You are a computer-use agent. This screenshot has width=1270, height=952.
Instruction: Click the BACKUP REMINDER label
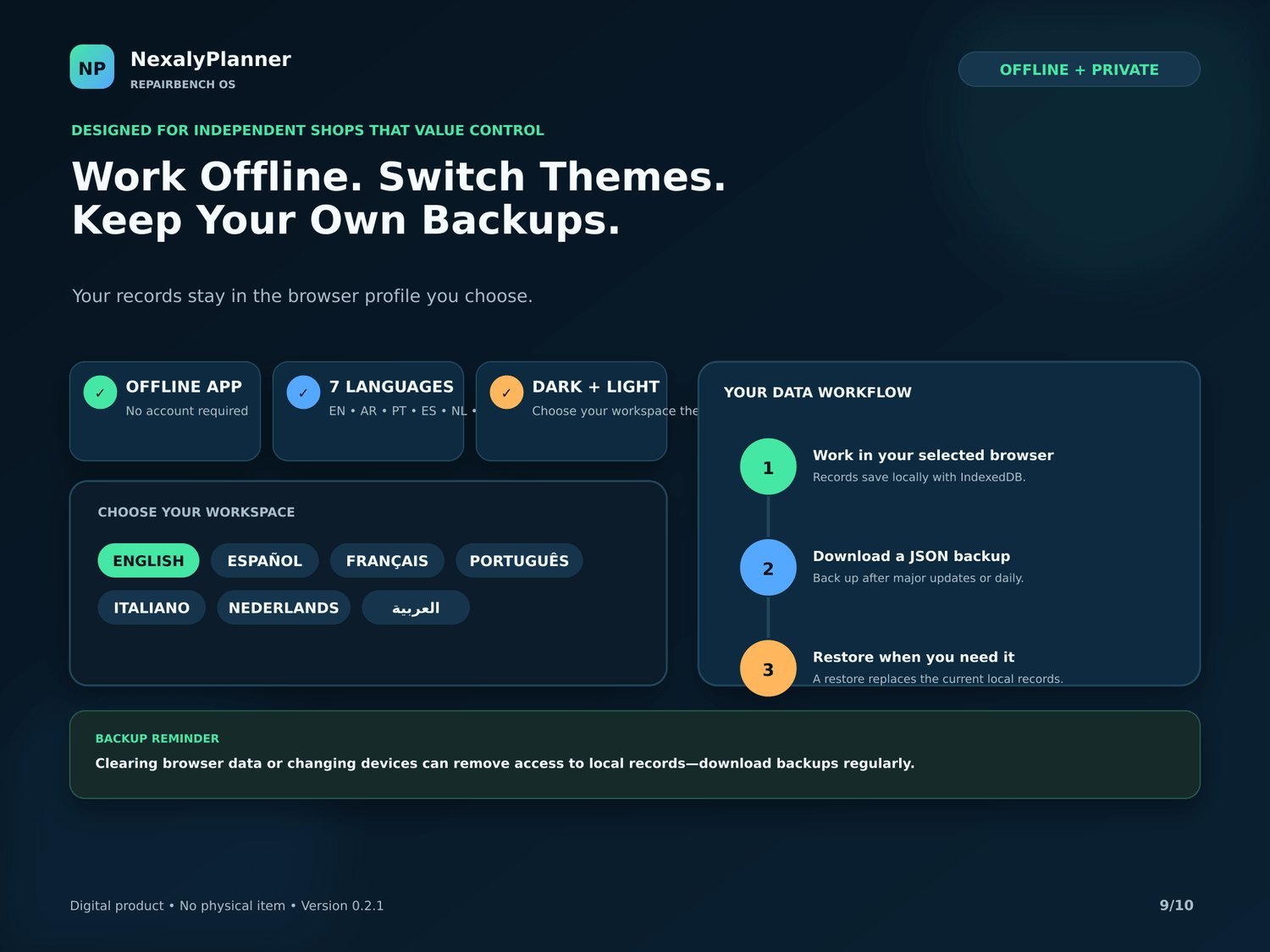point(157,739)
